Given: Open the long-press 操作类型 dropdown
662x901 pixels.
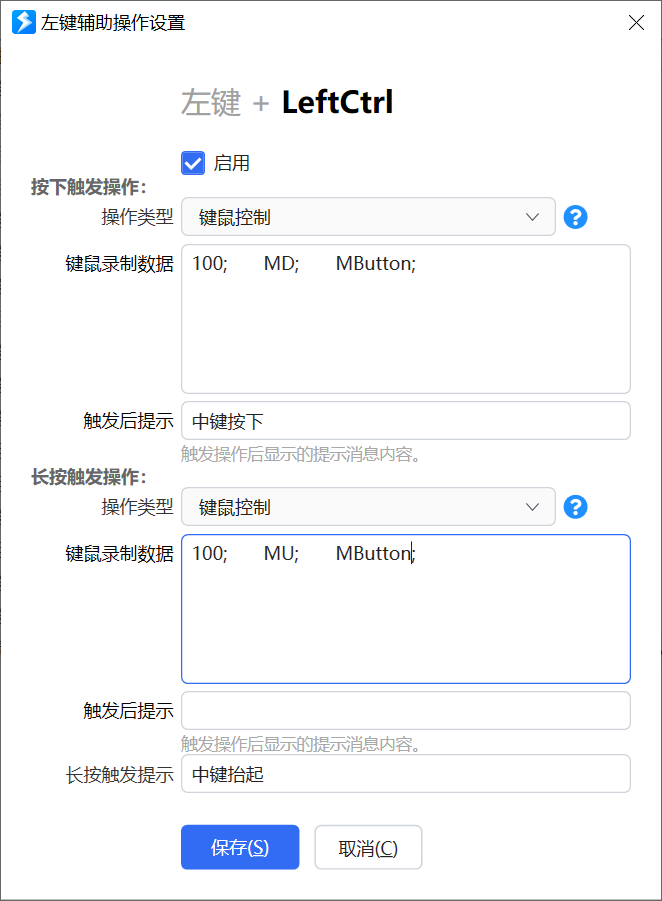Looking at the screenshot, I should point(368,507).
